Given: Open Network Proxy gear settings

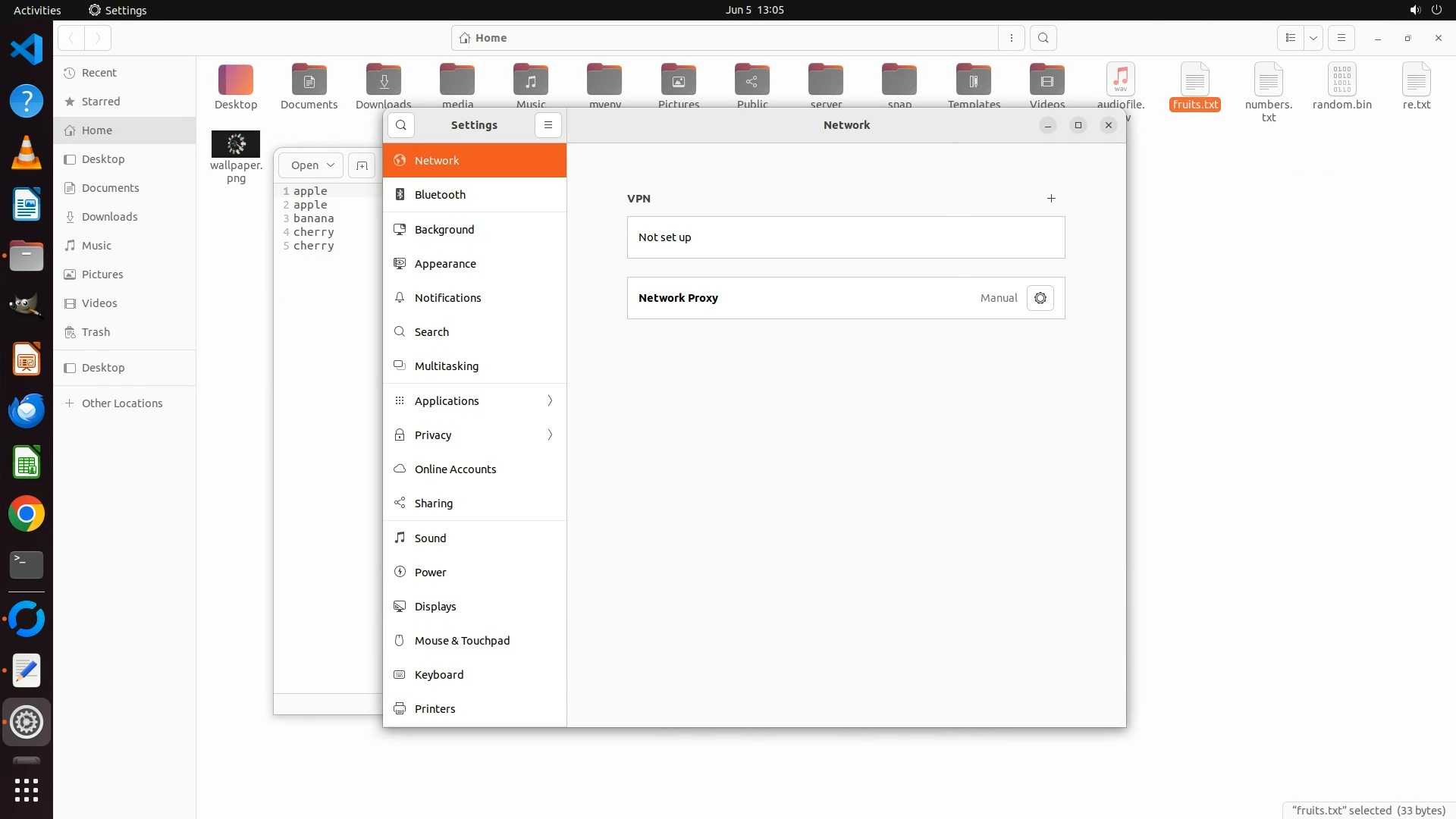Looking at the screenshot, I should coord(1040,298).
